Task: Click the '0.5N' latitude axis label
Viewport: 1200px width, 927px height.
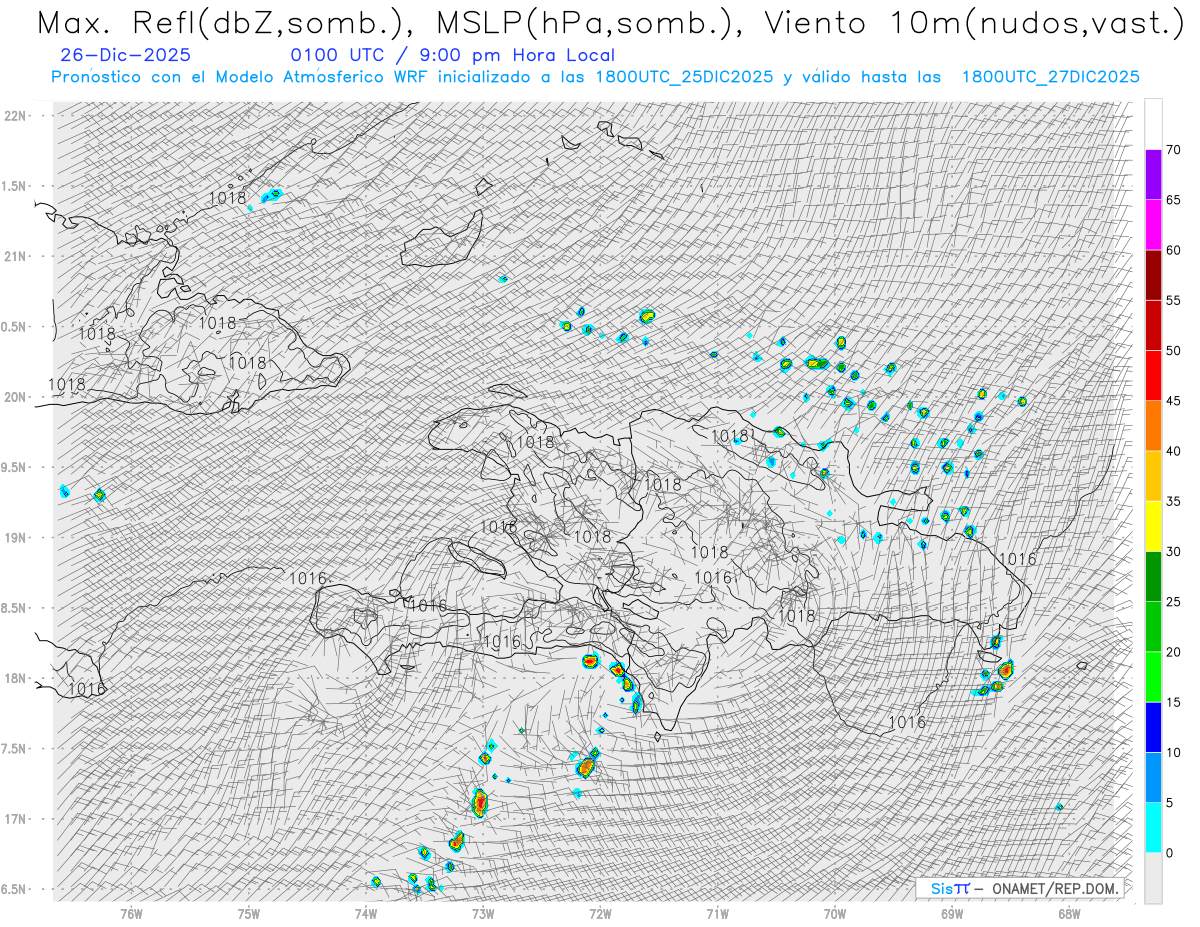Action: [x=15, y=327]
